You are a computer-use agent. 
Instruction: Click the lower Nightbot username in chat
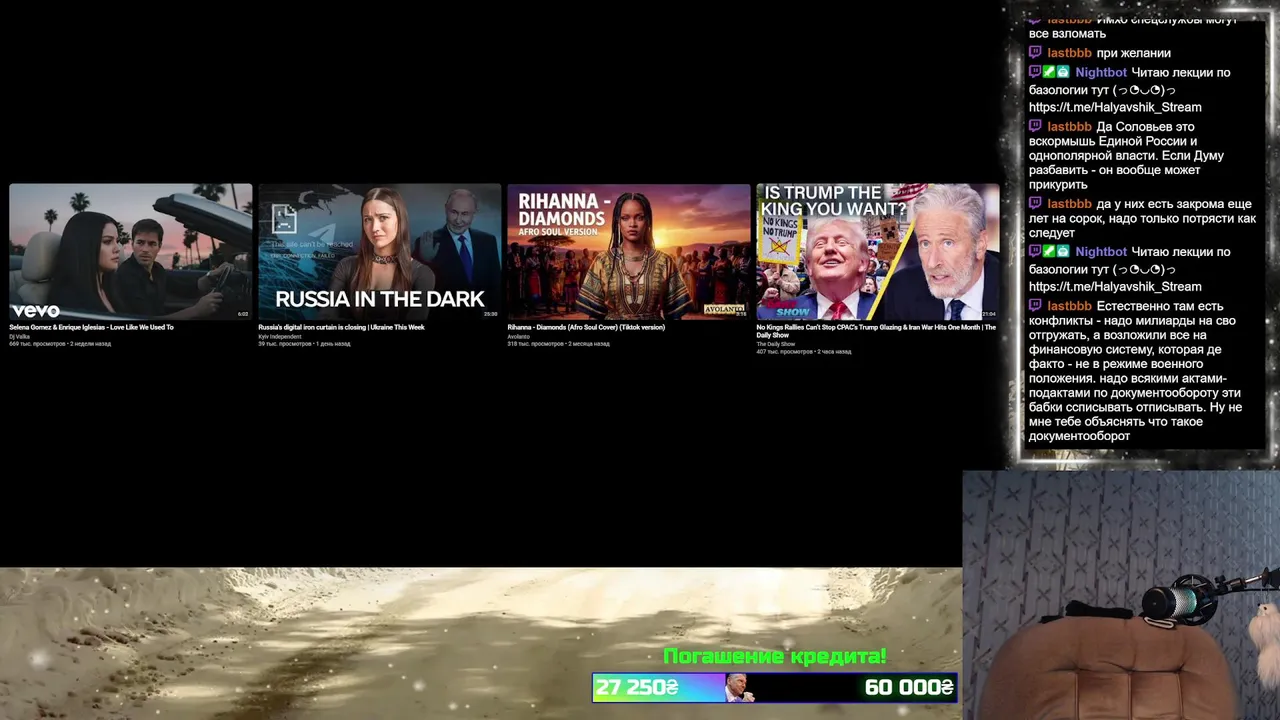point(1101,252)
